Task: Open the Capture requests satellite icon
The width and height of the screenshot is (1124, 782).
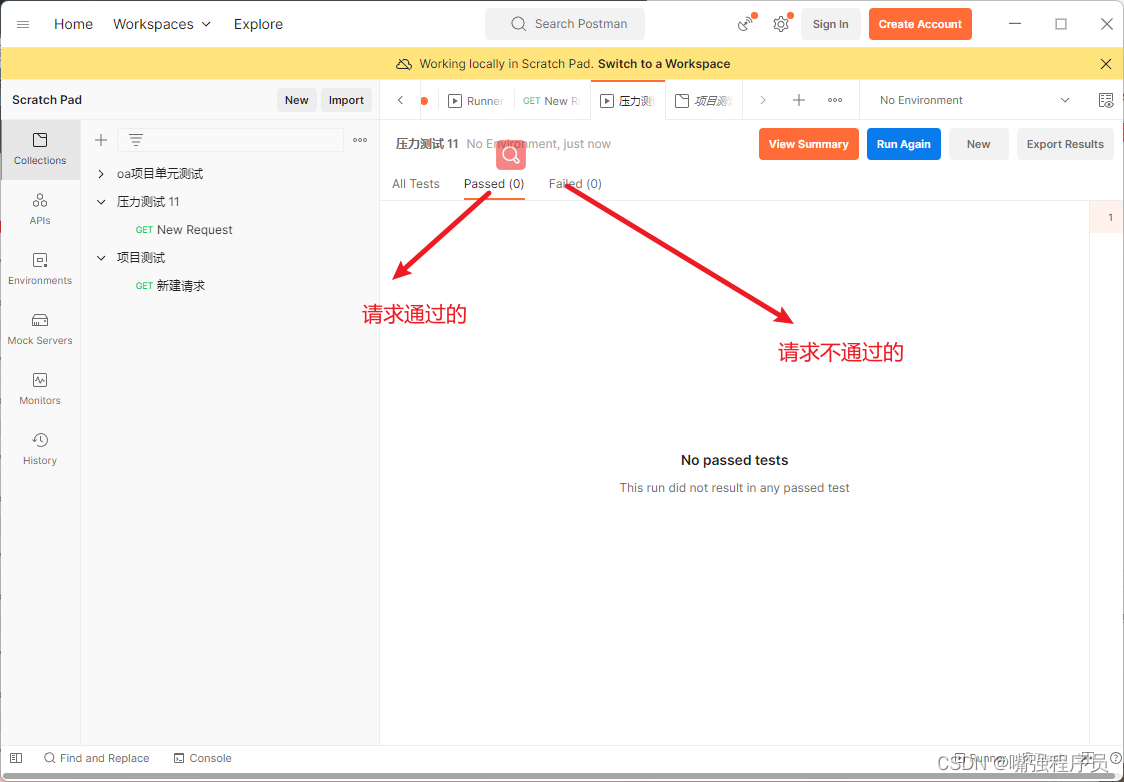Action: [x=746, y=24]
